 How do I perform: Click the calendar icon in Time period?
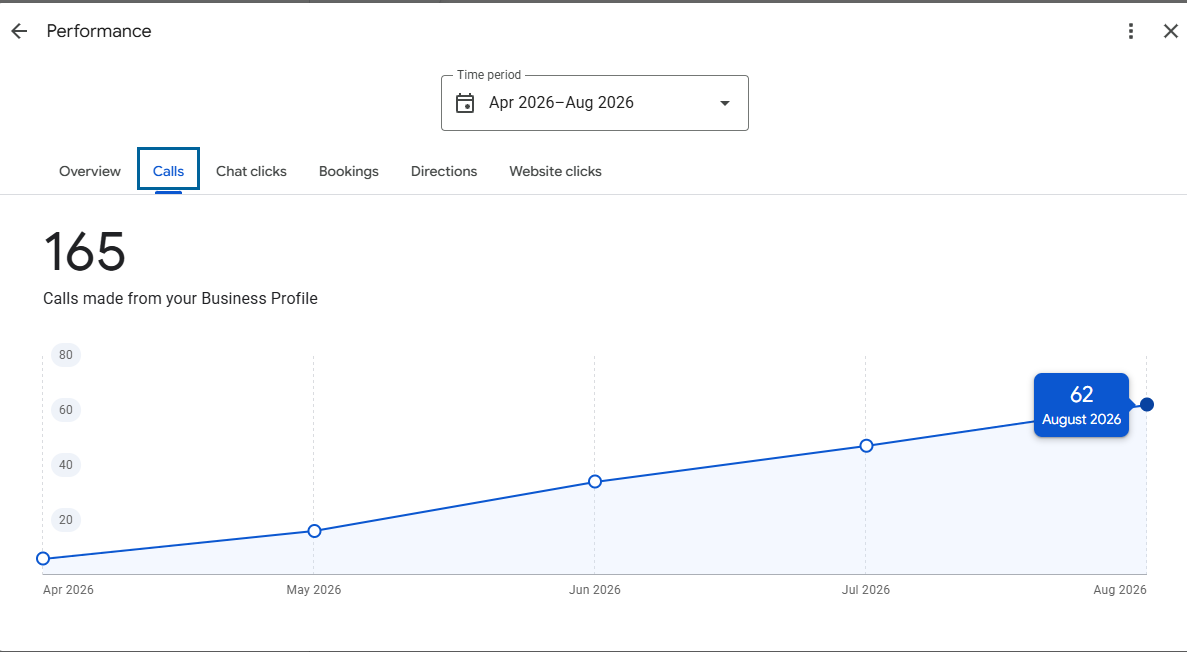coord(465,103)
